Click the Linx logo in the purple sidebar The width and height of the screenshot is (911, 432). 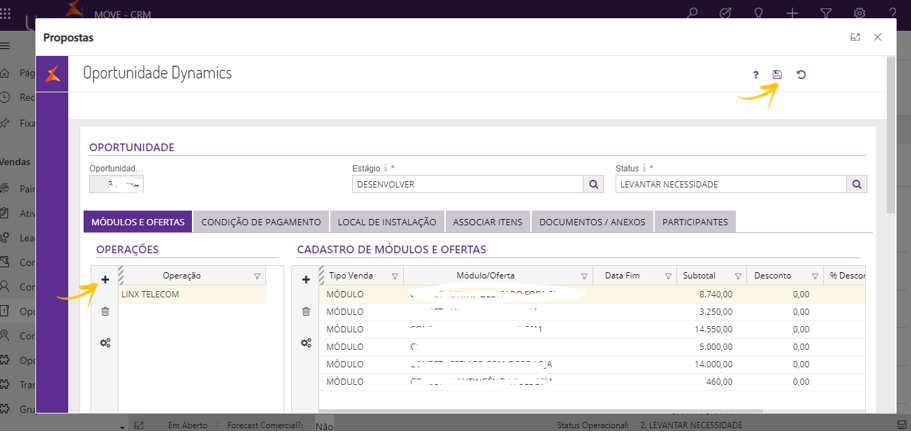(x=52, y=74)
